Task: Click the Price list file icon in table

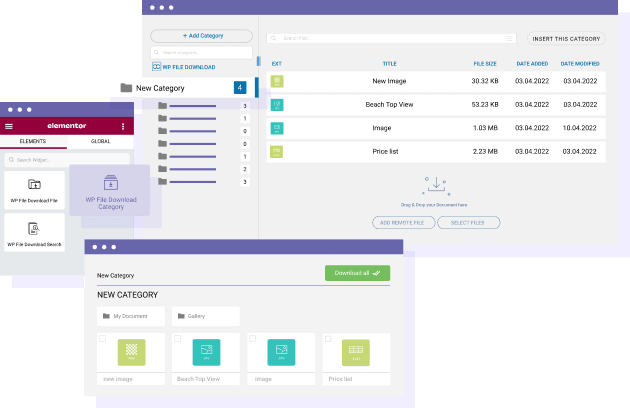Action: pyautogui.click(x=277, y=151)
